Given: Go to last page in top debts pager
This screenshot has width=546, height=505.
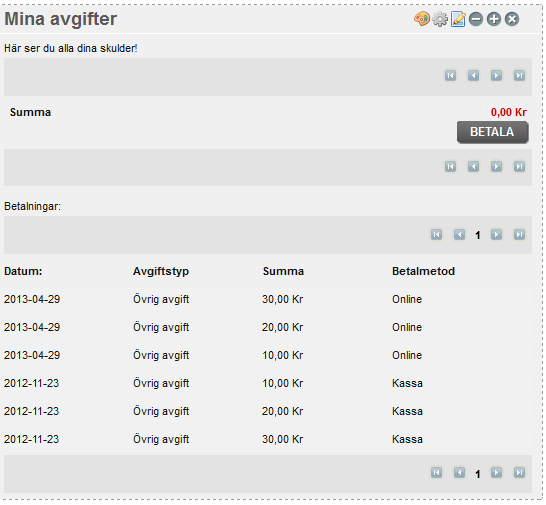Looking at the screenshot, I should point(519,76).
